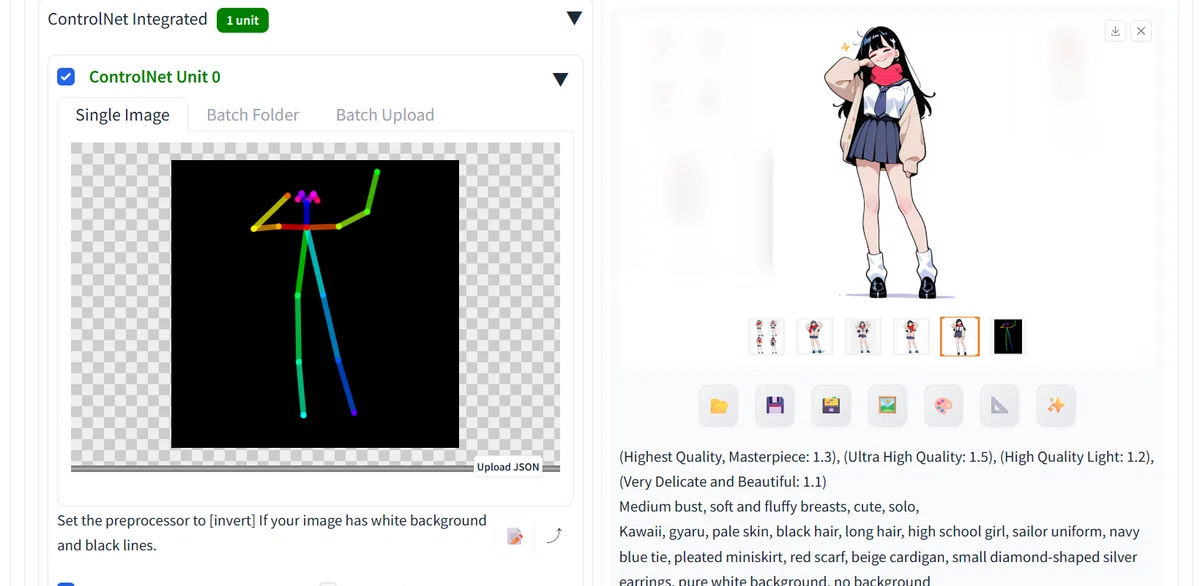Select the second gallery thumbnail
The image size is (1200, 586).
pyautogui.click(x=815, y=337)
